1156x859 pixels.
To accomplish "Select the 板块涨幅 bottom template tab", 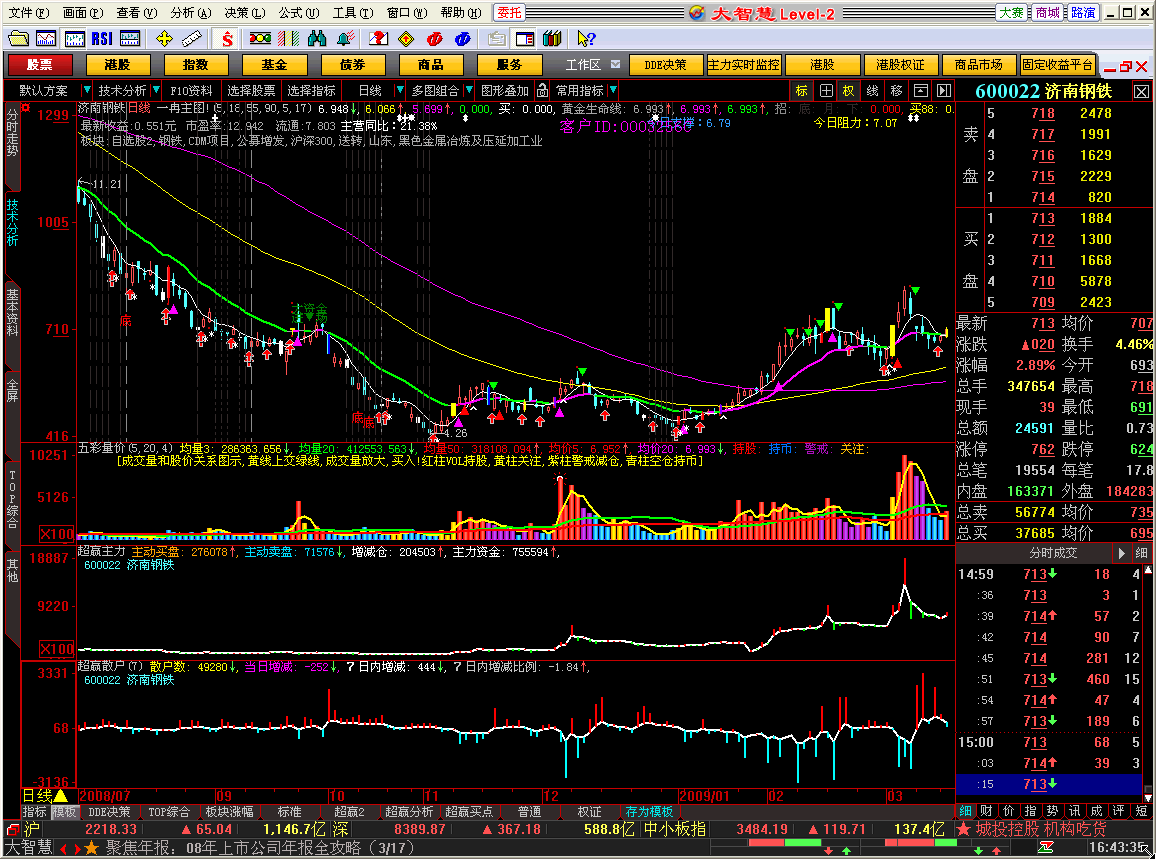I will pos(229,812).
